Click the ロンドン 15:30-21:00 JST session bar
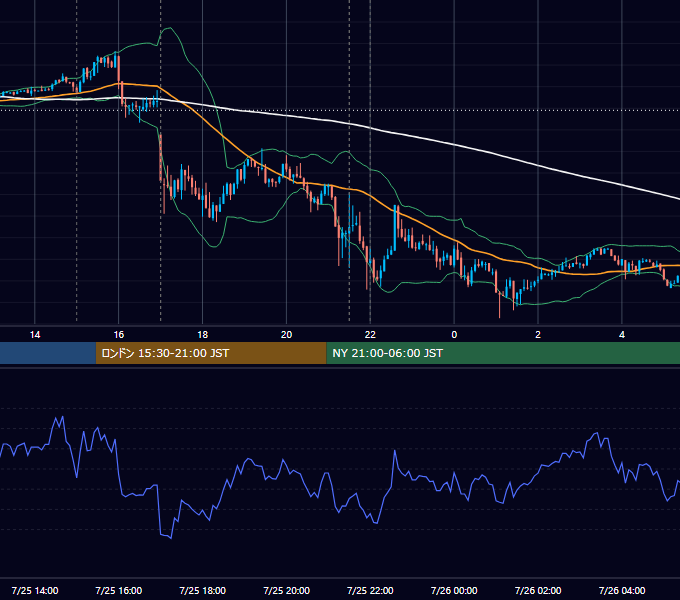The height and width of the screenshot is (600, 680). click(211, 353)
